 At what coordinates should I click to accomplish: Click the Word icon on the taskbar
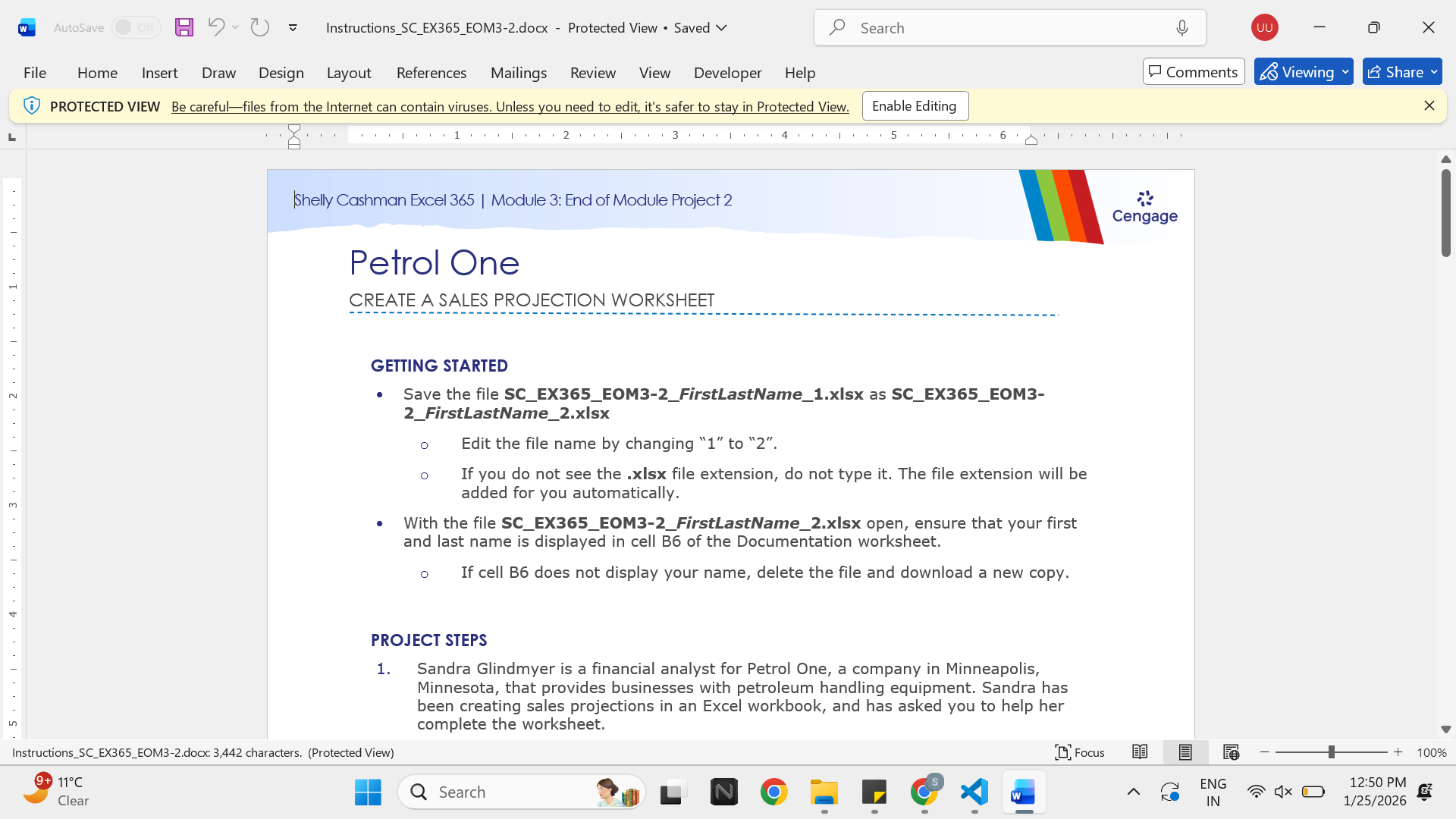pyautogui.click(x=1024, y=792)
